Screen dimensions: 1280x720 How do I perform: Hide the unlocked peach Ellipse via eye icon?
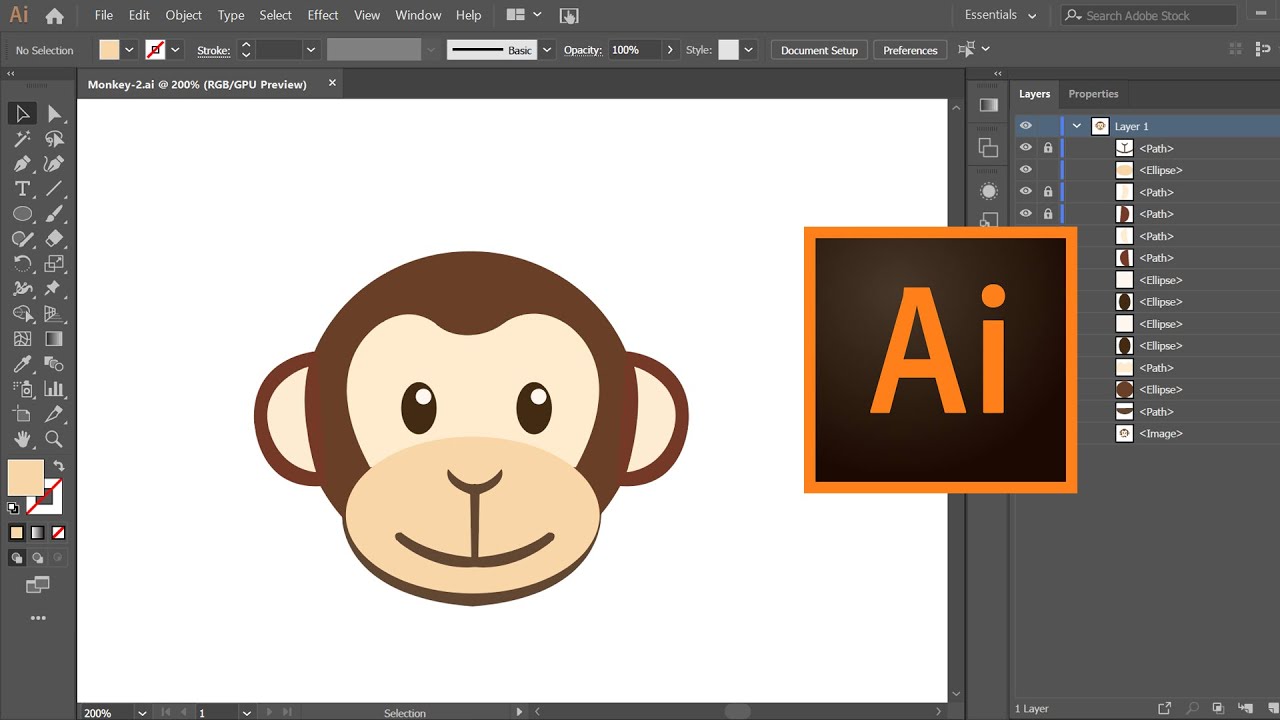tap(1025, 170)
